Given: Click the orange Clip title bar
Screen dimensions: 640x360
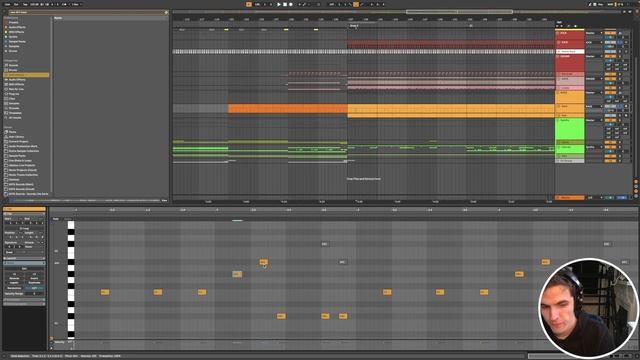Looking at the screenshot, I should point(24,209).
